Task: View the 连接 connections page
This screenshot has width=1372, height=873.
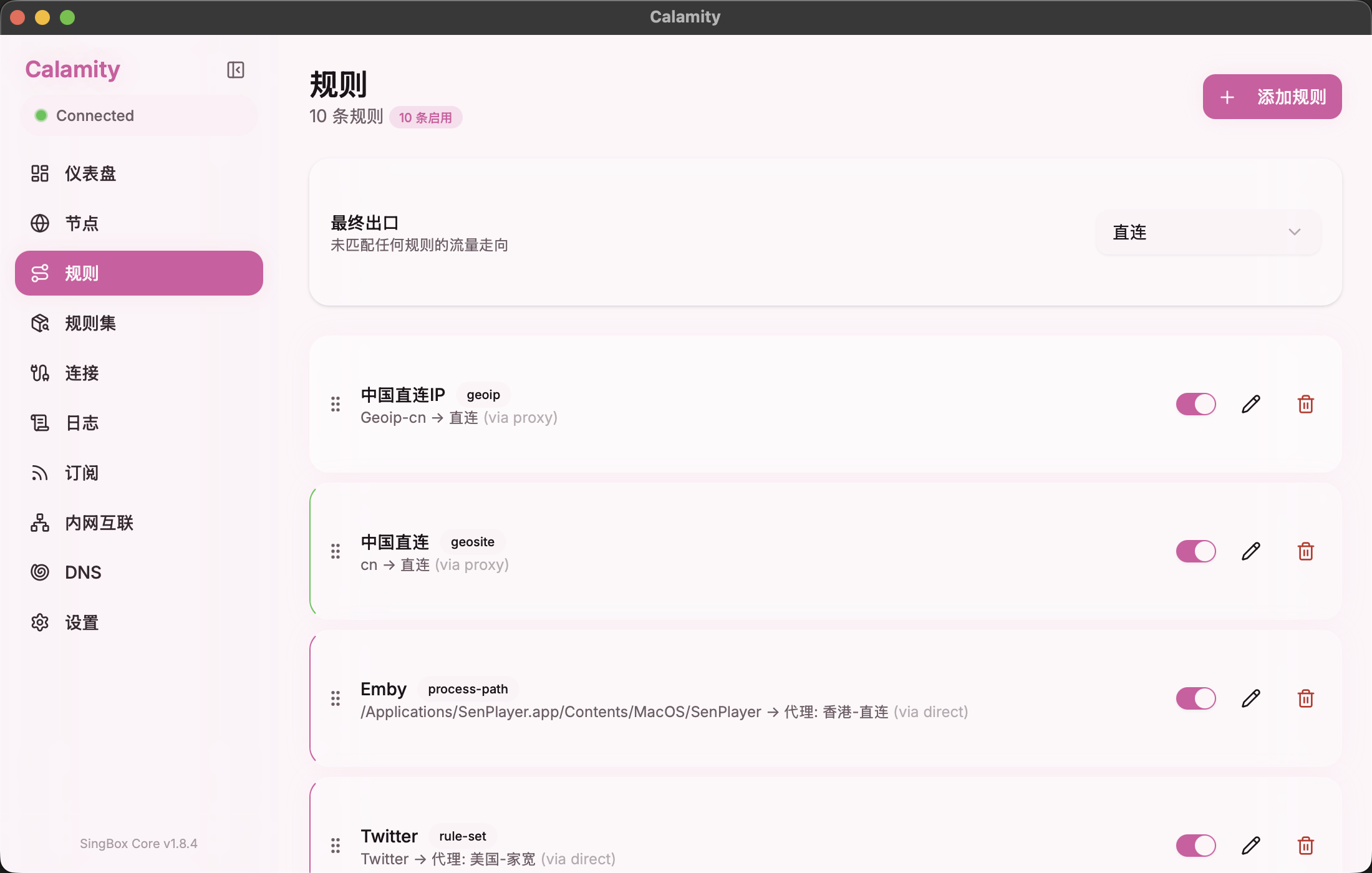Action: 81,372
